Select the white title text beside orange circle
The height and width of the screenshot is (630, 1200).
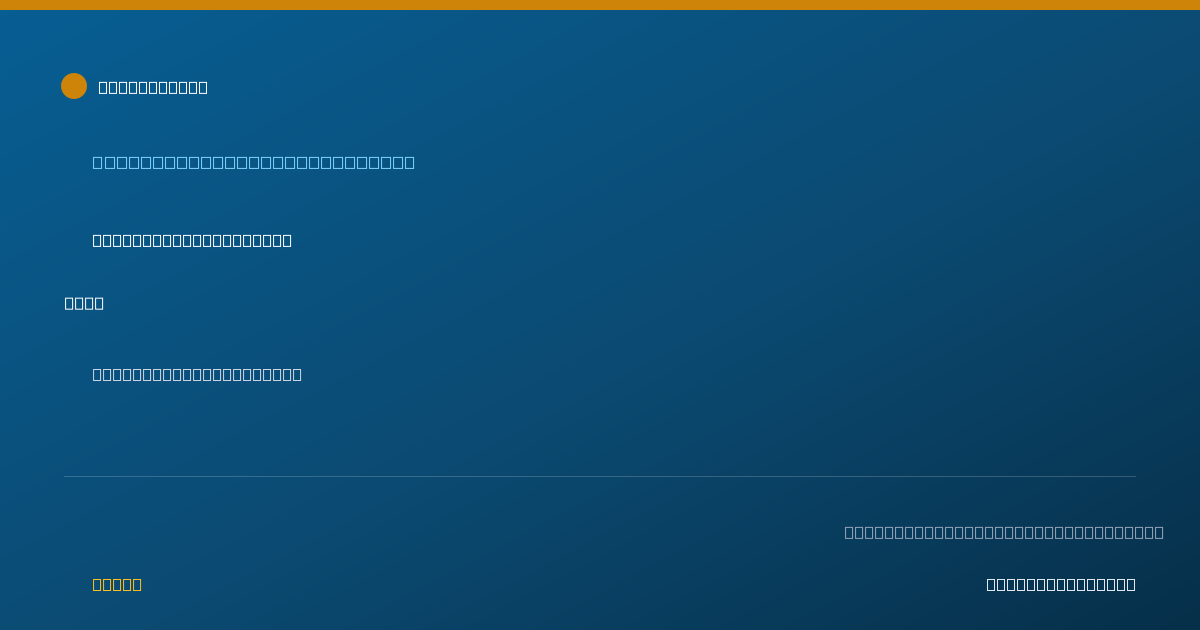tap(153, 87)
